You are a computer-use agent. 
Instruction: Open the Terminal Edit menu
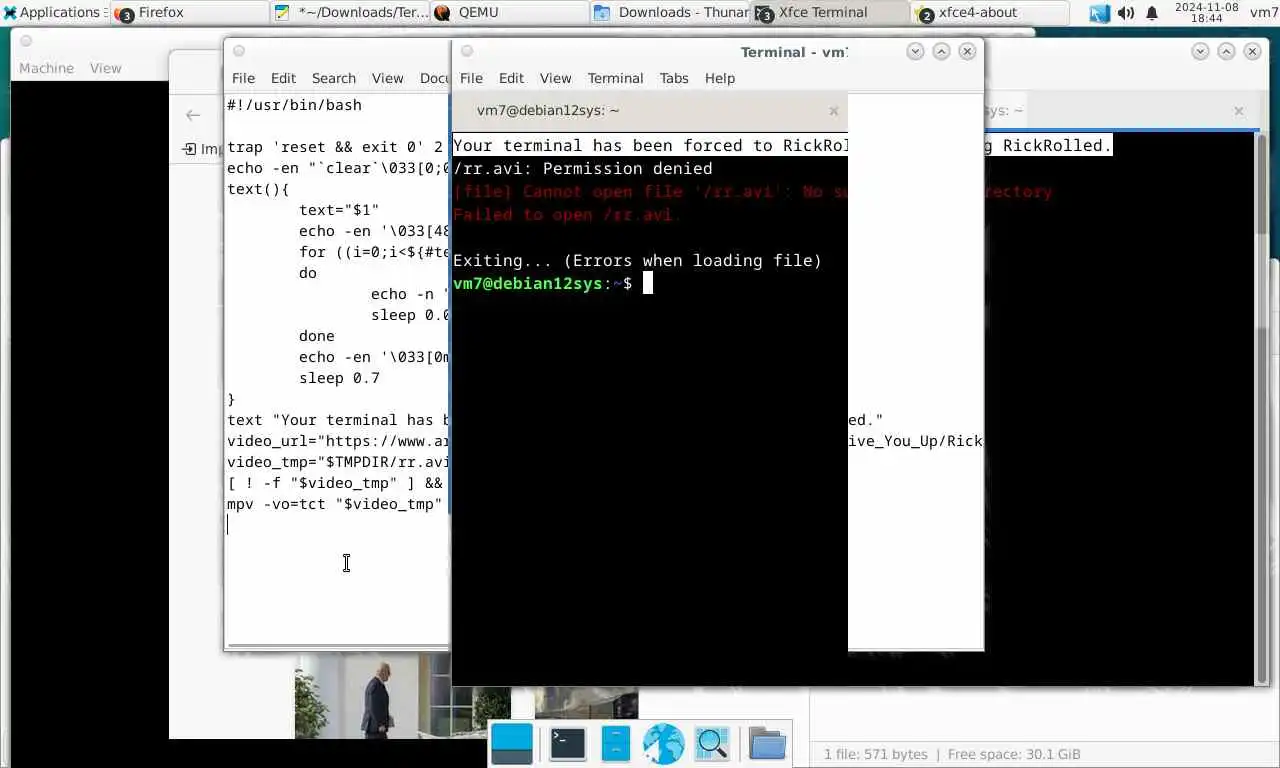coord(511,78)
